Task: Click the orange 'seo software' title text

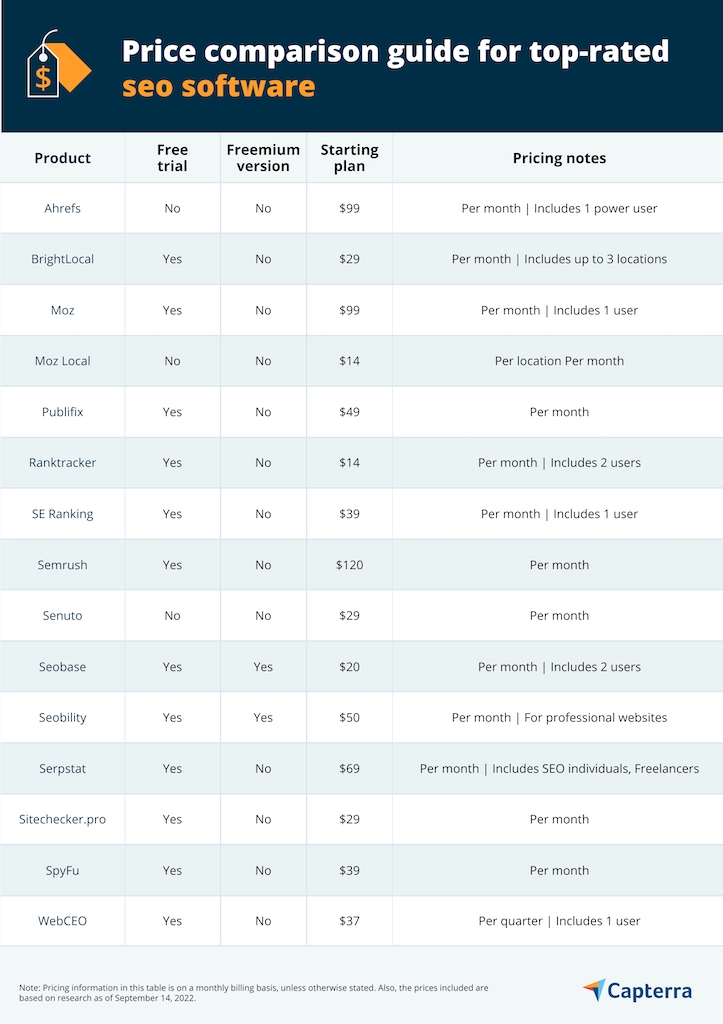Action: point(218,87)
